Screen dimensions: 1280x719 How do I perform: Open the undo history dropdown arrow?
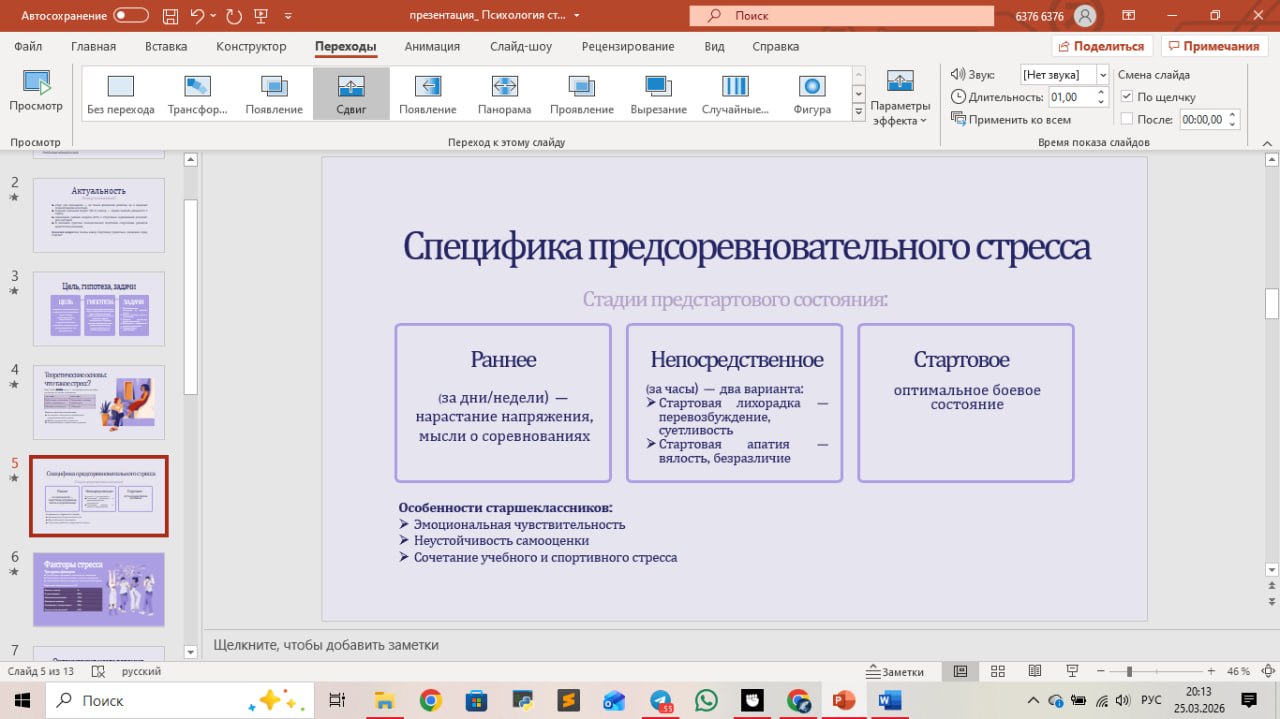215,16
